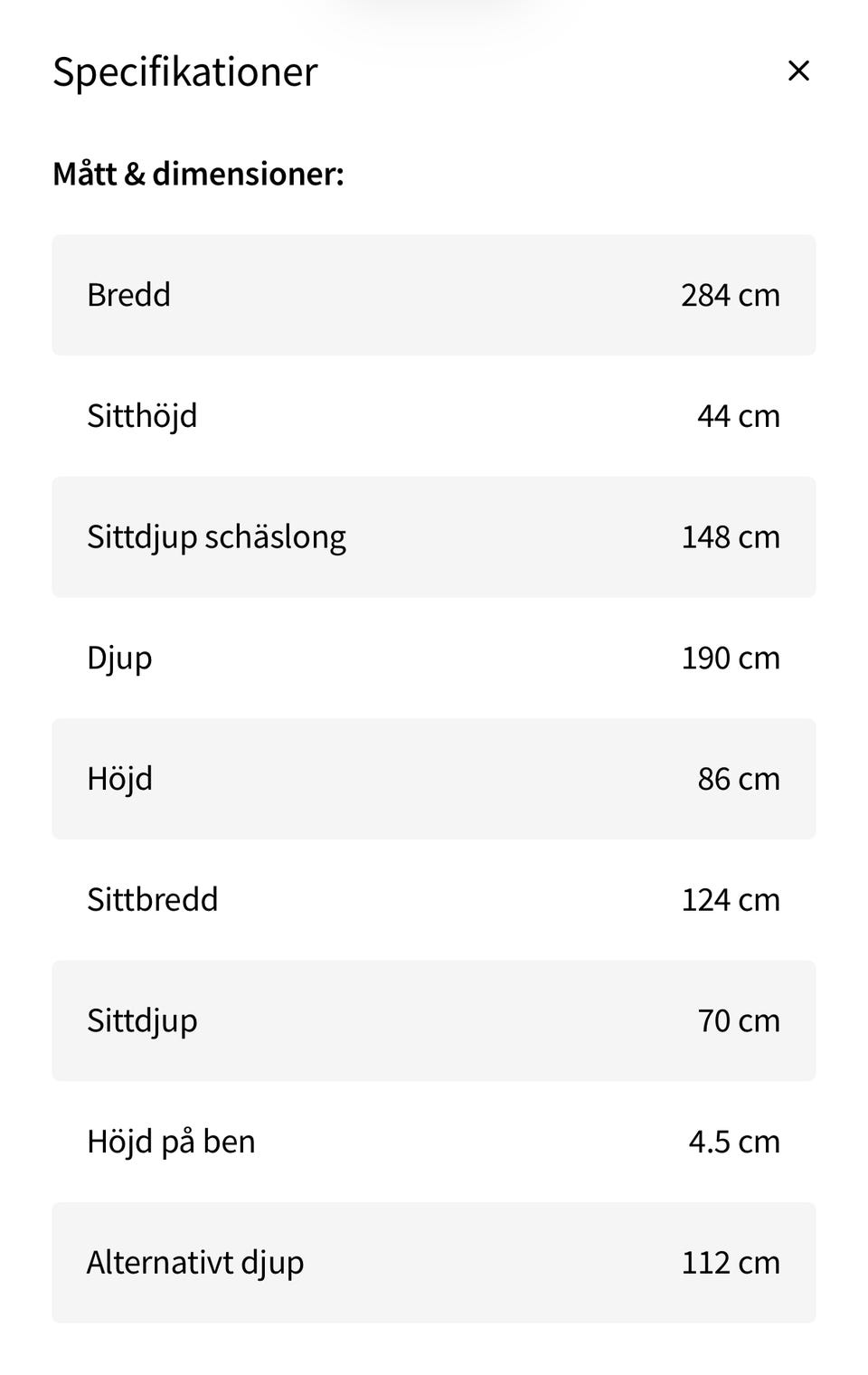
Task: Select the 284 cm value
Action: 730,295
